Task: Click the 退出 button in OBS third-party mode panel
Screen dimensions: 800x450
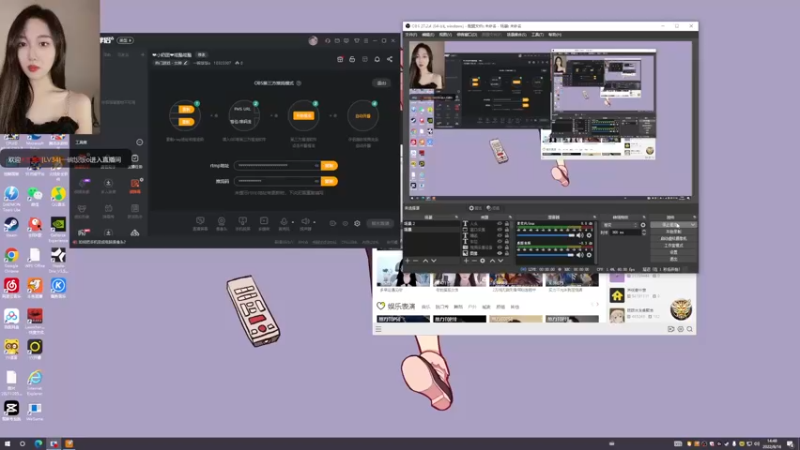Action: click(x=381, y=83)
